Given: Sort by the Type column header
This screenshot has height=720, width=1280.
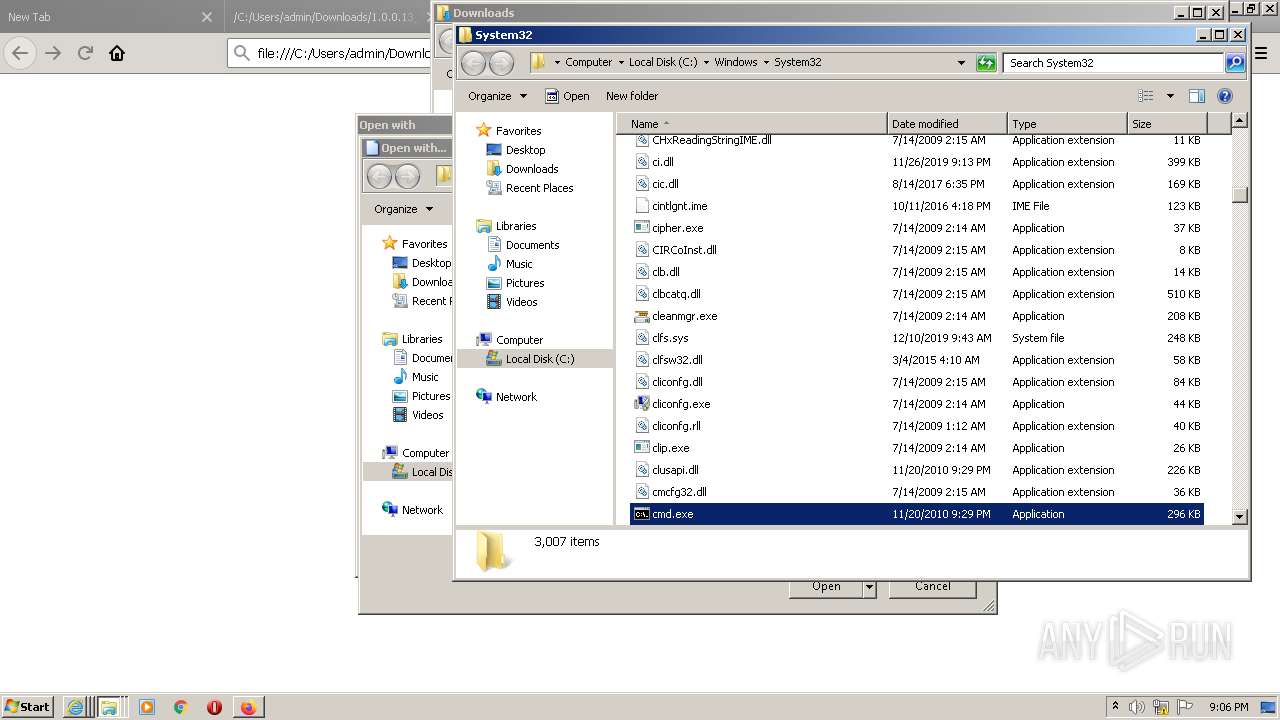Looking at the screenshot, I should point(1067,124).
